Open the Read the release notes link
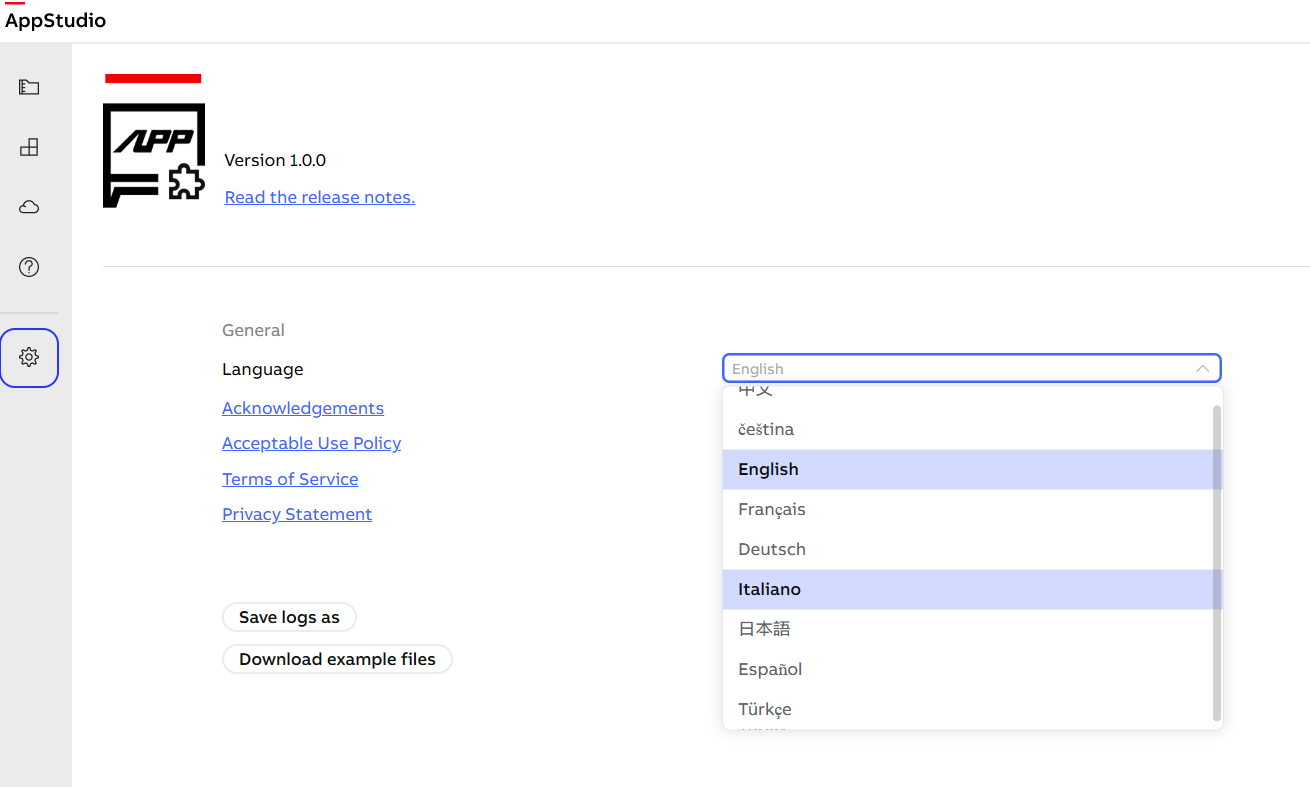Image resolution: width=1310 pixels, height=787 pixels. coord(319,197)
